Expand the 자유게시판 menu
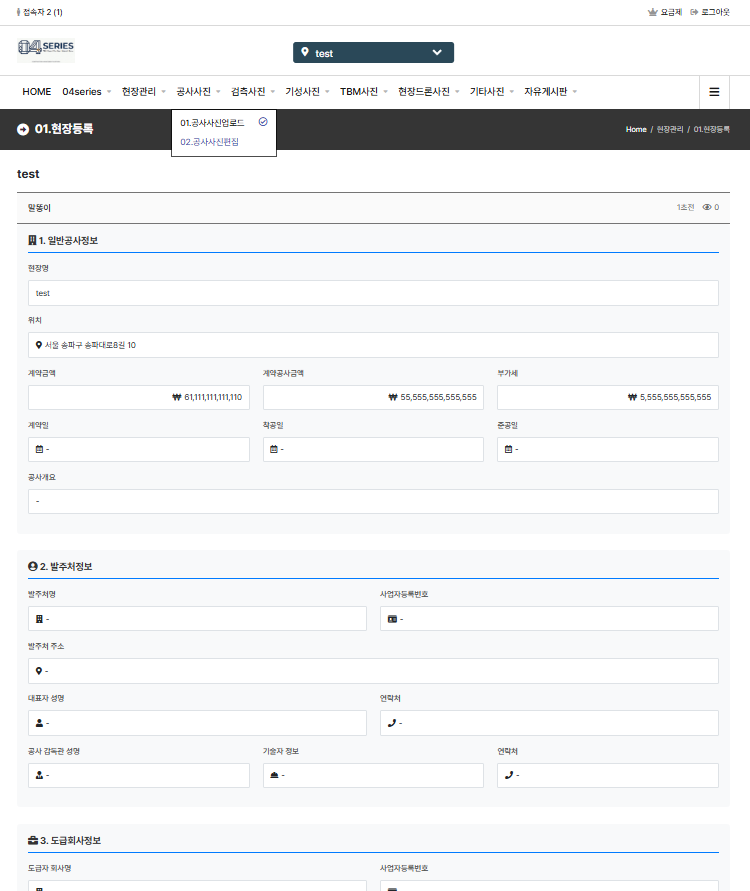Viewport: 750px width, 891px height. pos(550,91)
